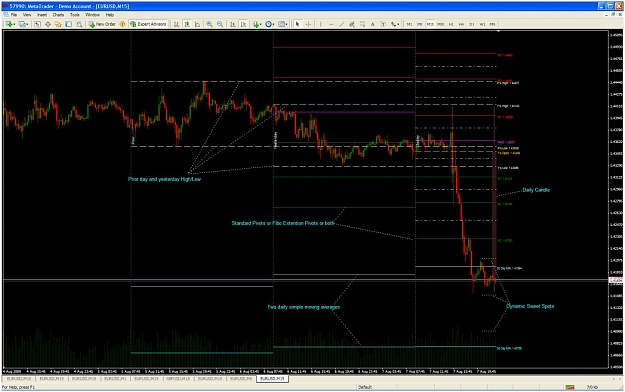Switch to the EURUSD,M1 chart tab
The width and height of the screenshot is (625, 392).
coord(115,379)
